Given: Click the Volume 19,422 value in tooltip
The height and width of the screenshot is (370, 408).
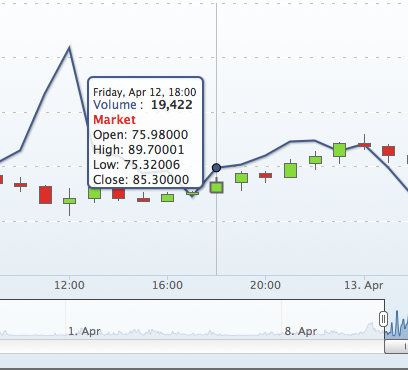Looking at the screenshot, I should [172, 105].
